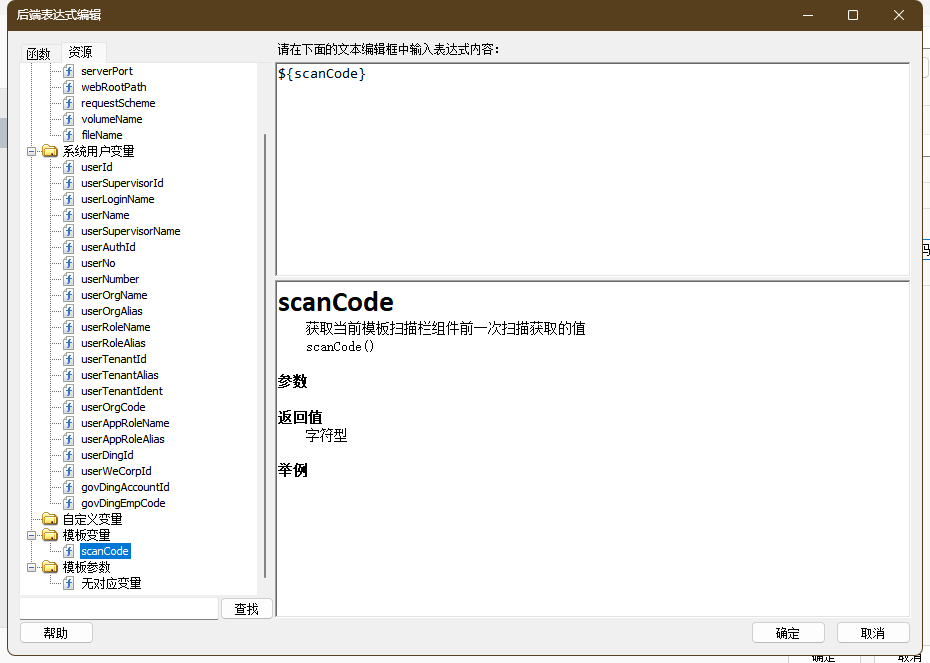Collapse the 模板参数 tree node
Viewport: 930px width, 663px height.
point(32,567)
